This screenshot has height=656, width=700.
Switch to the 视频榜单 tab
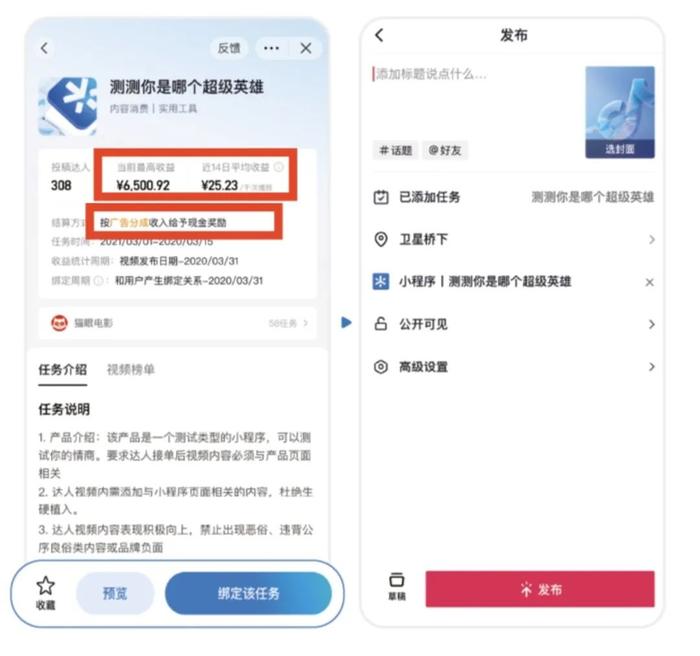pyautogui.click(x=131, y=369)
